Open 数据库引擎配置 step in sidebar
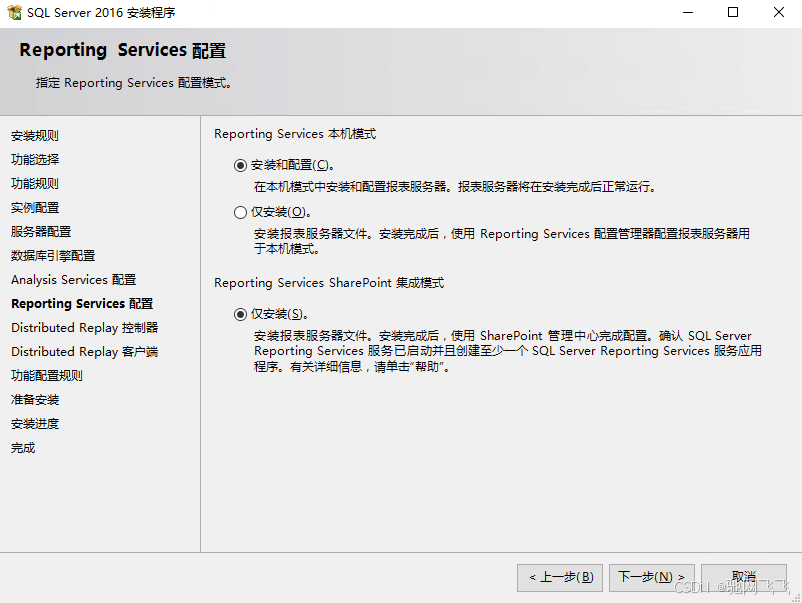The image size is (802, 603). pyautogui.click(x=53, y=256)
